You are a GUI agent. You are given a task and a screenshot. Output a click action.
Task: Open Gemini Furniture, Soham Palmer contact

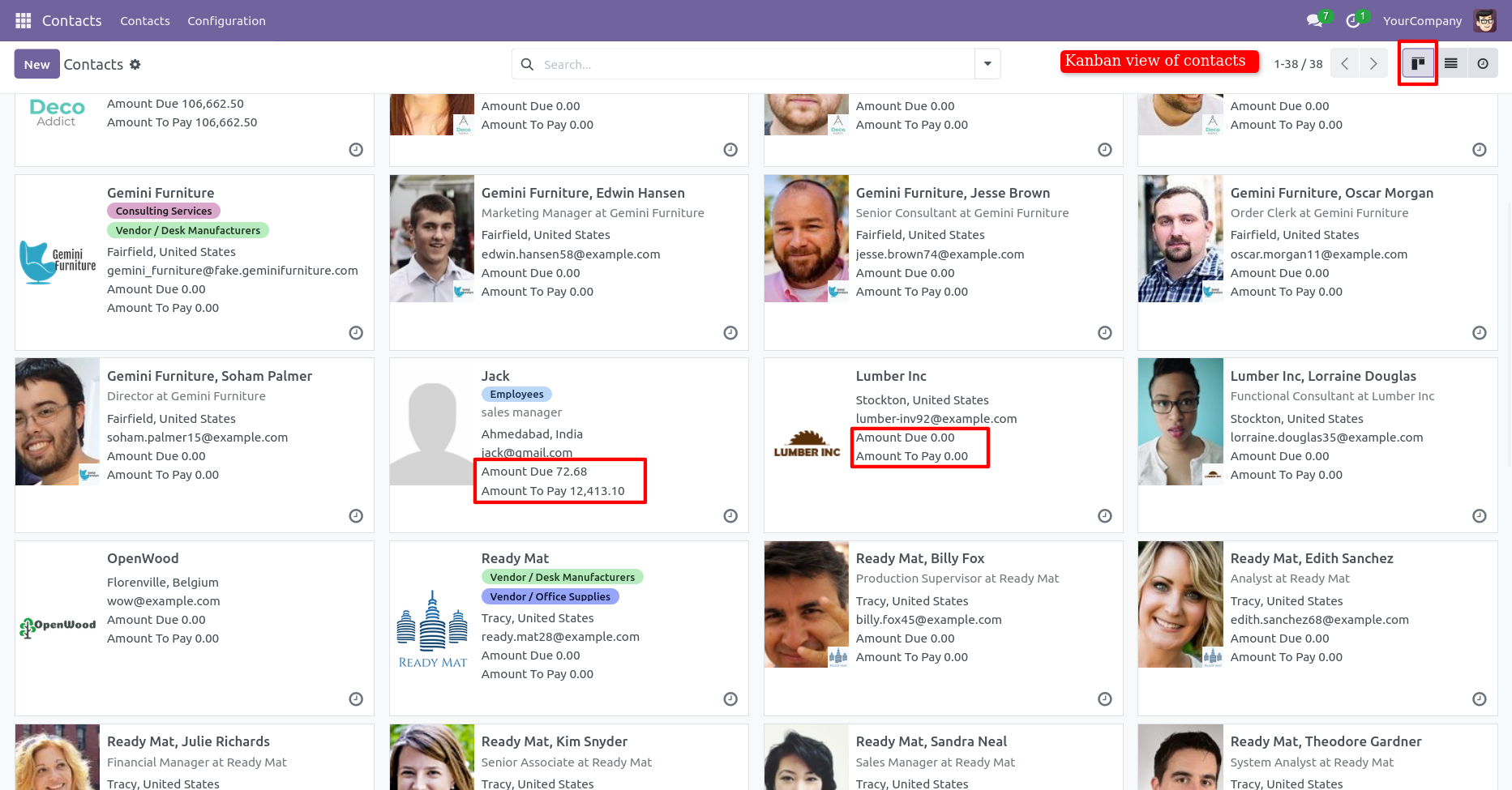click(209, 376)
